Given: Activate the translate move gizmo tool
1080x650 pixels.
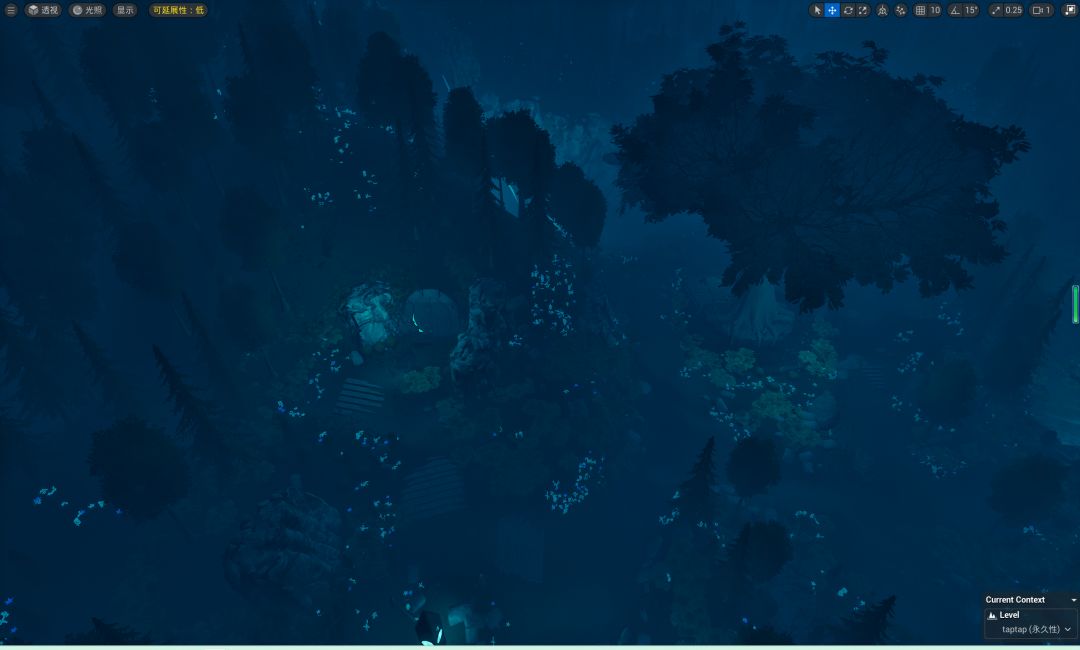Looking at the screenshot, I should coord(832,10).
